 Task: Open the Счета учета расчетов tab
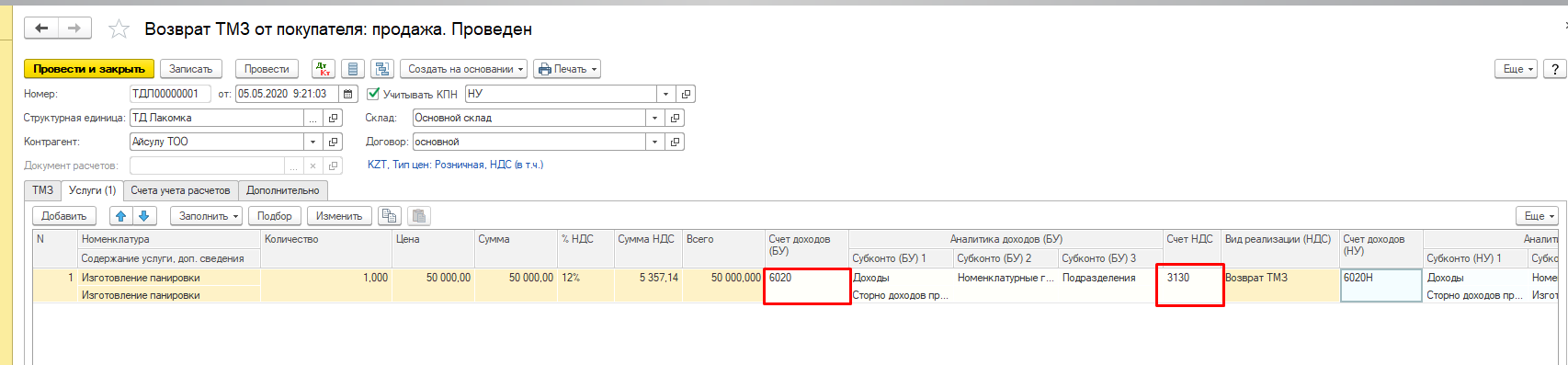click(180, 190)
